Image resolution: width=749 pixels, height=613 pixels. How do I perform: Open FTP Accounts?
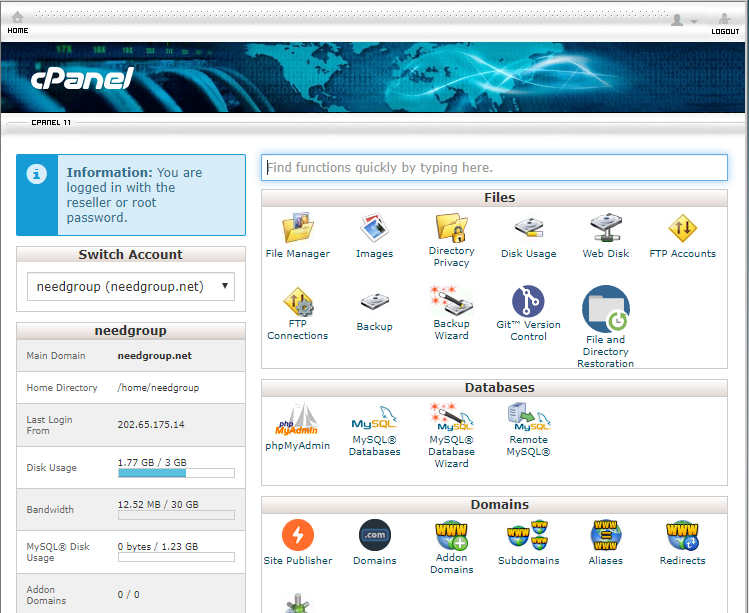coord(682,235)
